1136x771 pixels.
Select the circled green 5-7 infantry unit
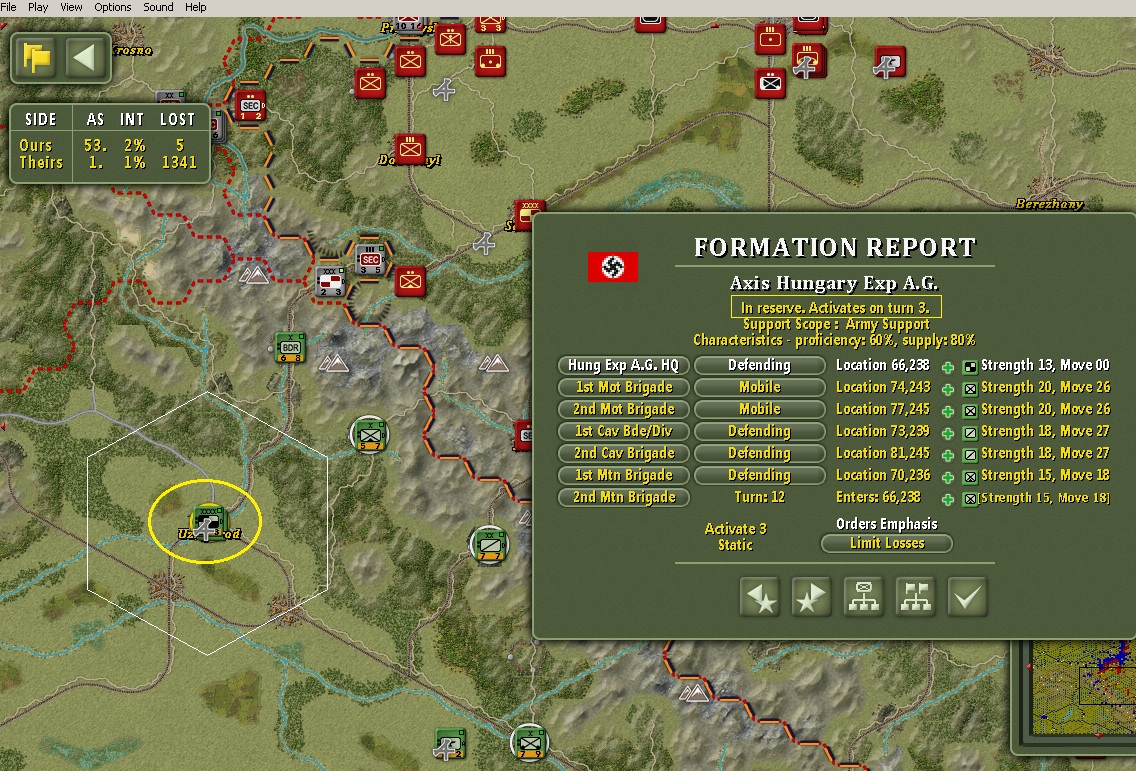pyautogui.click(x=371, y=435)
